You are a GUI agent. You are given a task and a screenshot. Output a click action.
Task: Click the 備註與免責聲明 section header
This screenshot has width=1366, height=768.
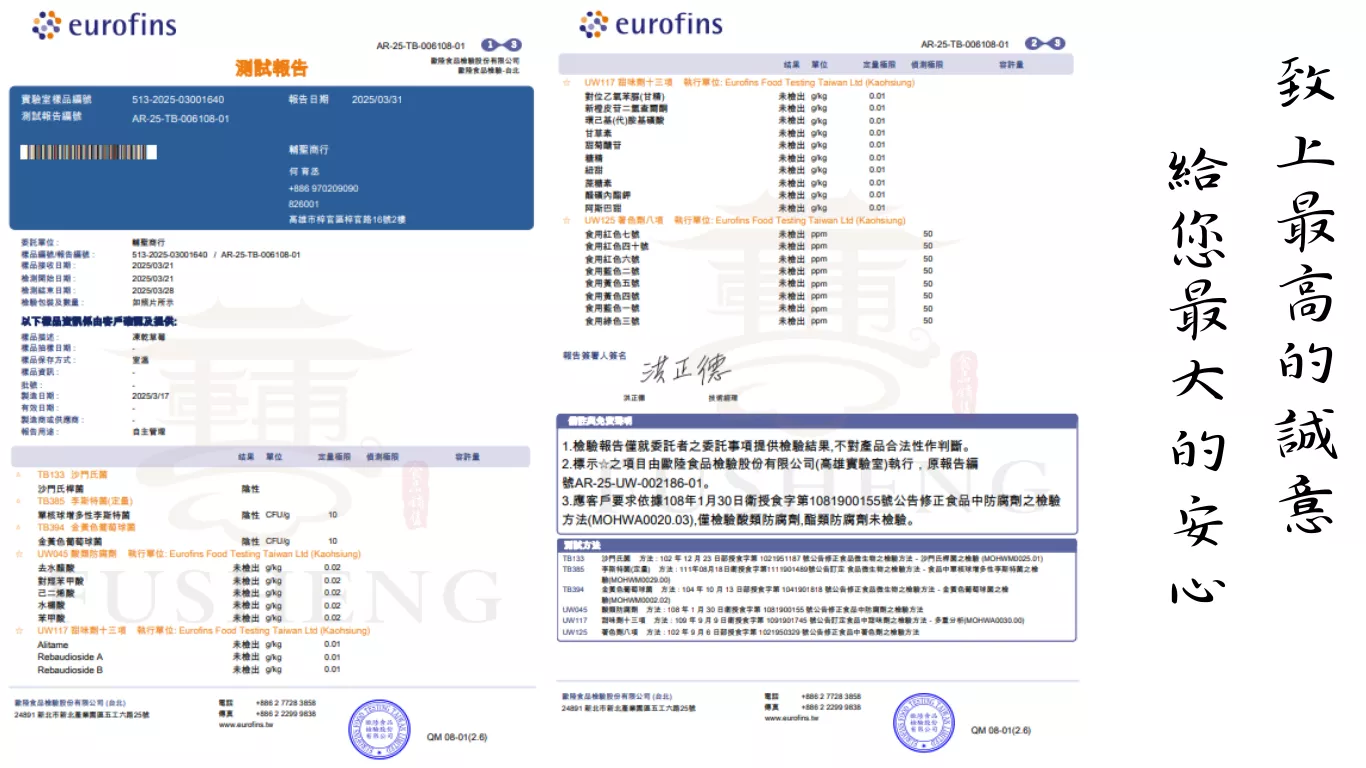[600, 422]
